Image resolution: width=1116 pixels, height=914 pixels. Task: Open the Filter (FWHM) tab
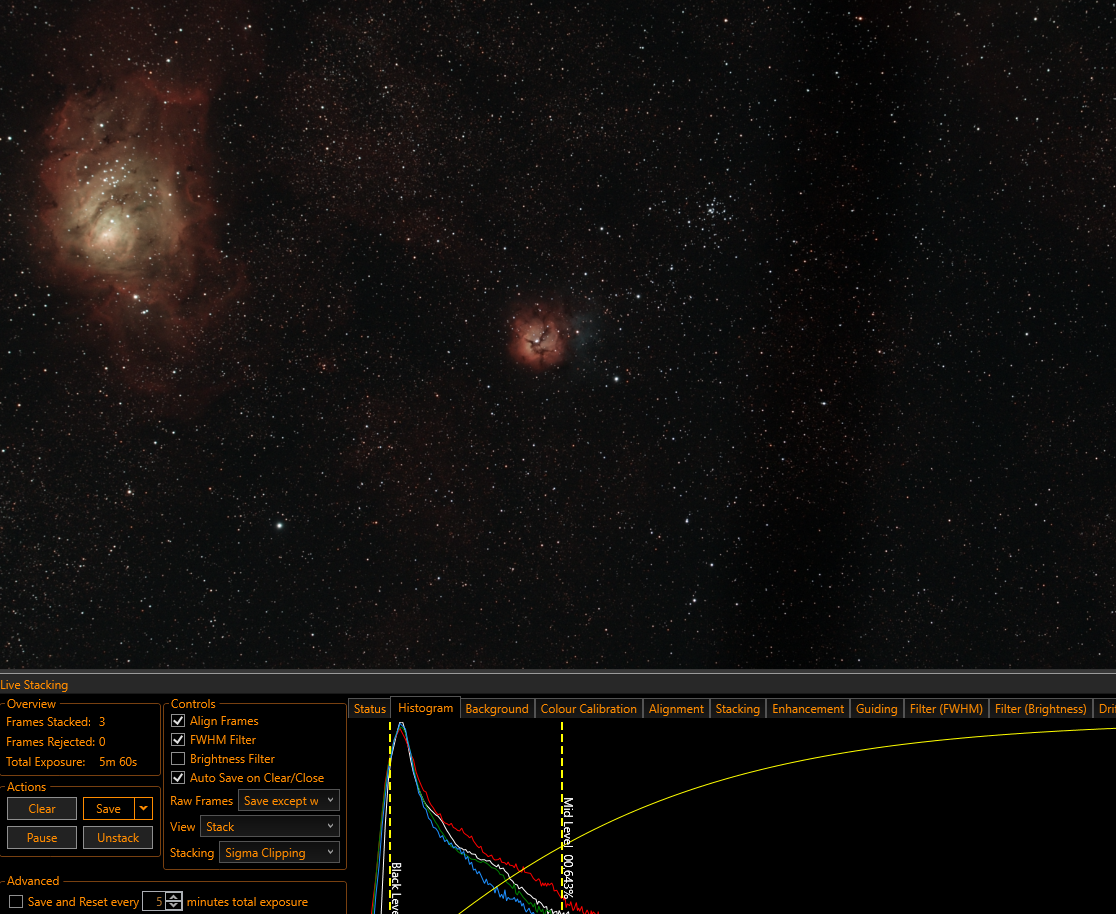pos(946,709)
